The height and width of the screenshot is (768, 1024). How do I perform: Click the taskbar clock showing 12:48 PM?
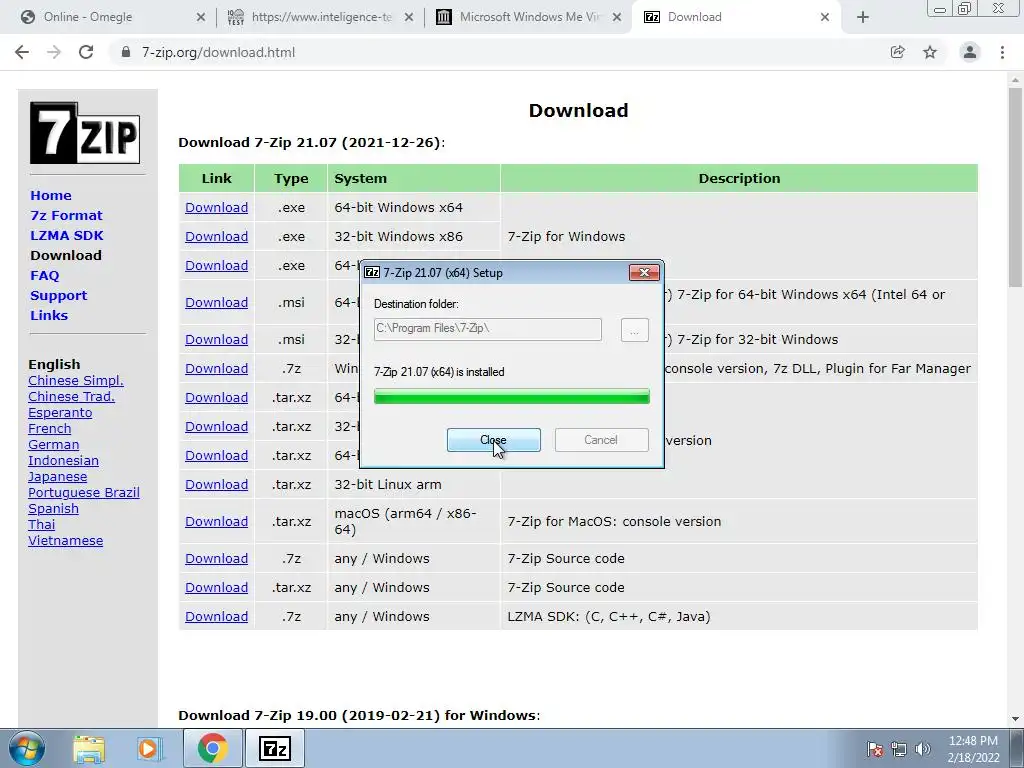(x=973, y=748)
